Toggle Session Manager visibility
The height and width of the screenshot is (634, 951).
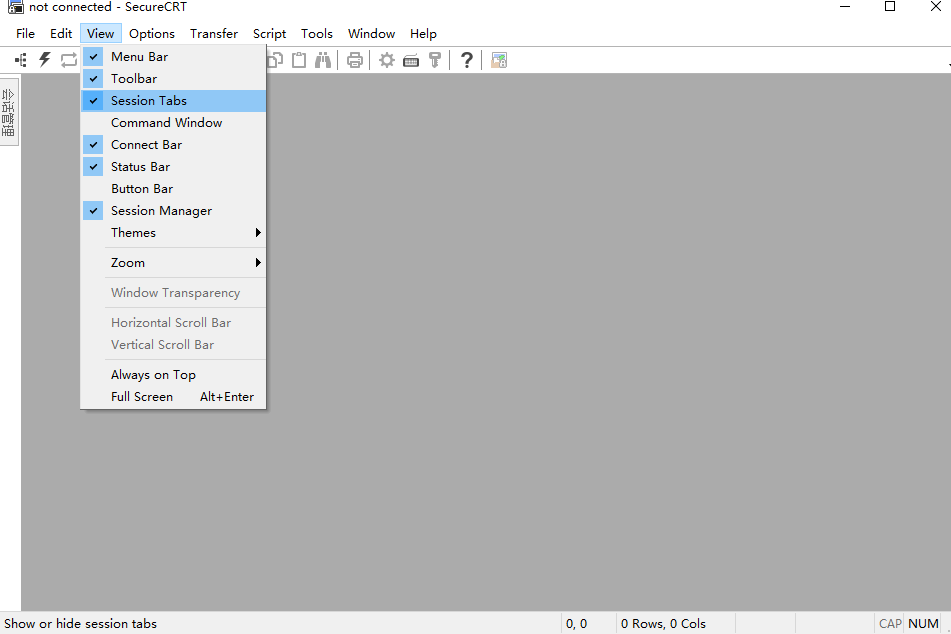(x=173, y=211)
